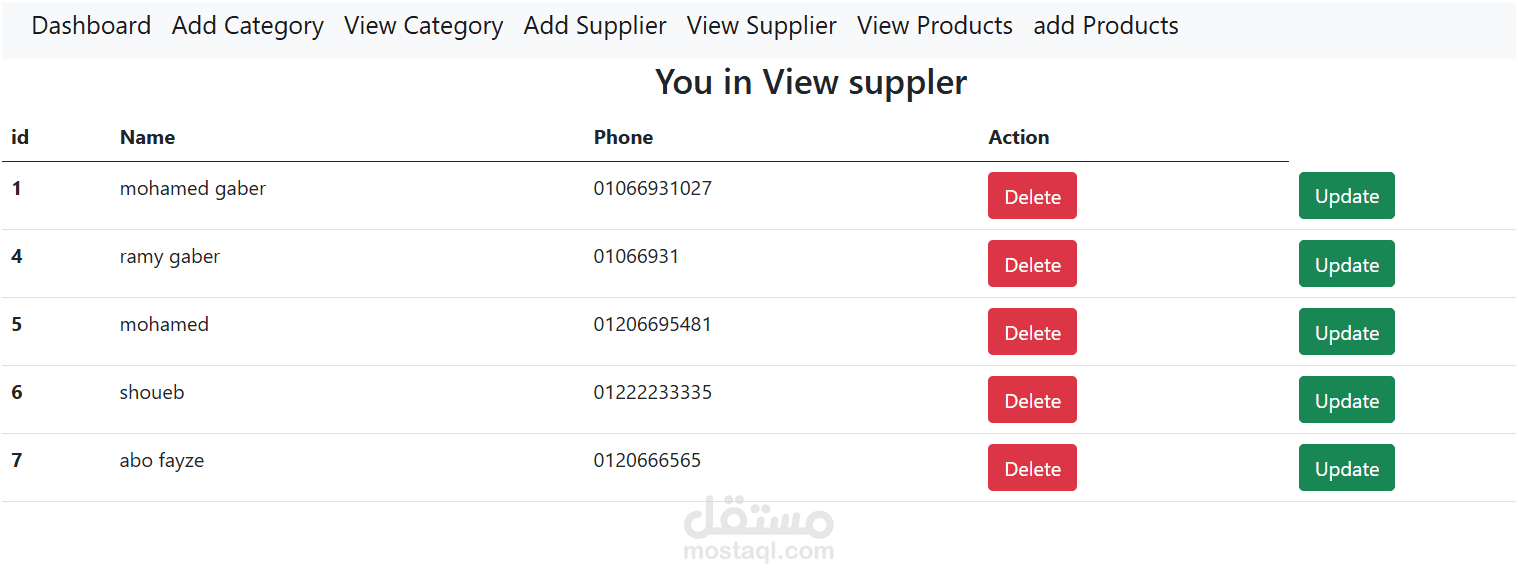Update supplier shoueb
This screenshot has height=576, width=1518.
coord(1346,400)
